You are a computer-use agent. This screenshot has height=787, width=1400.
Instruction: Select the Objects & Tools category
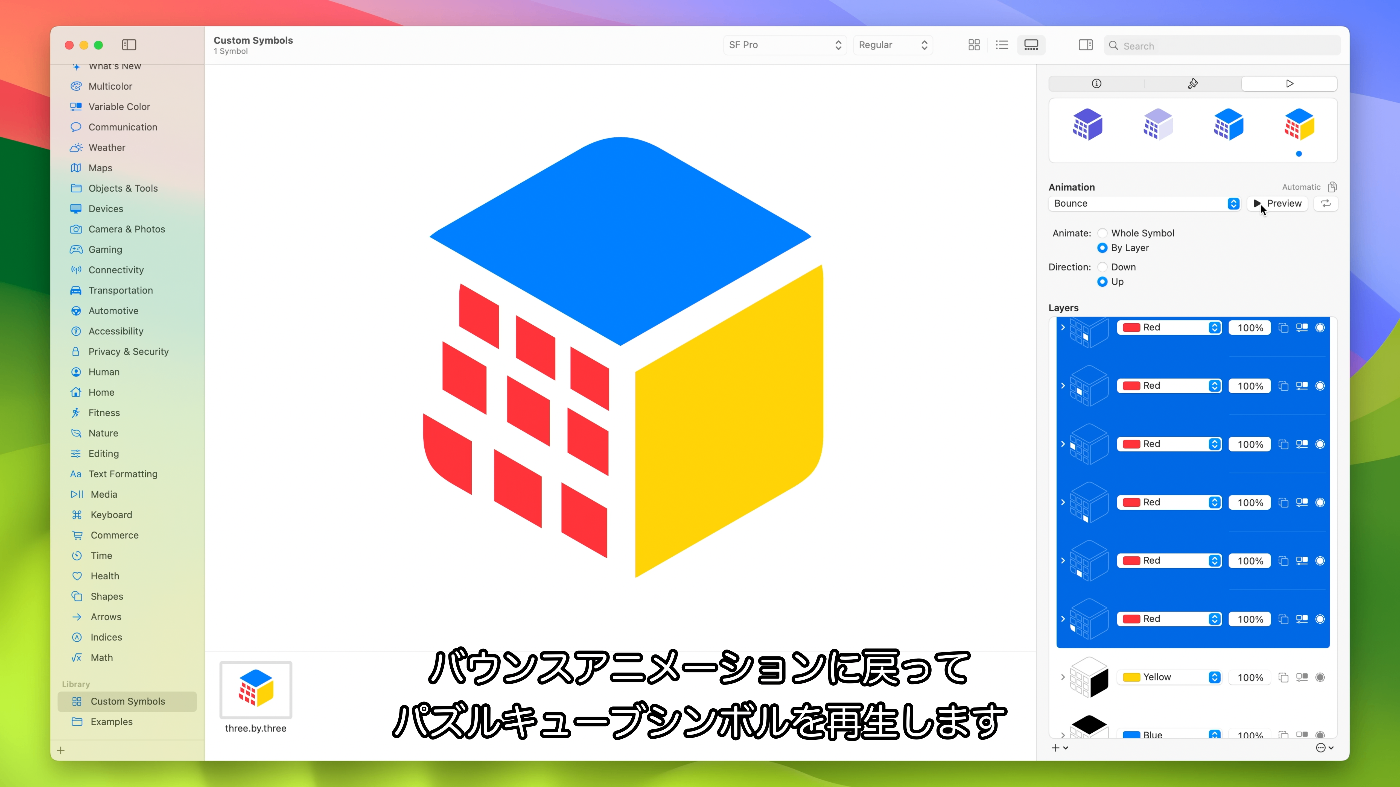coord(123,188)
